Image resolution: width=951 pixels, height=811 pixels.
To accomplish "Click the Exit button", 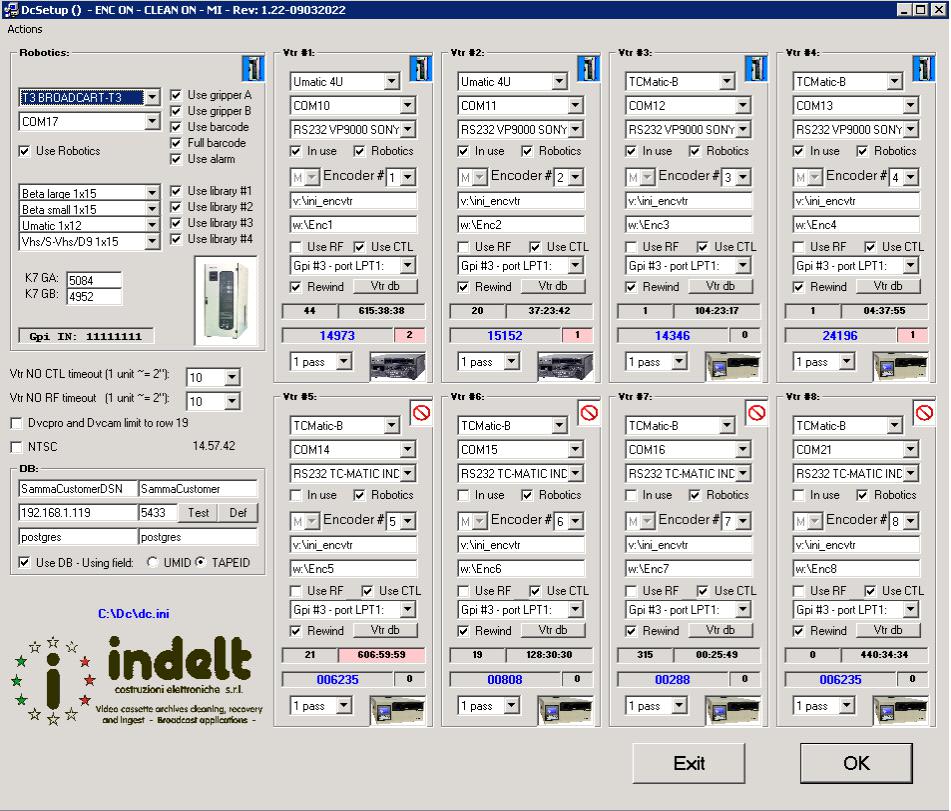I will pos(688,763).
